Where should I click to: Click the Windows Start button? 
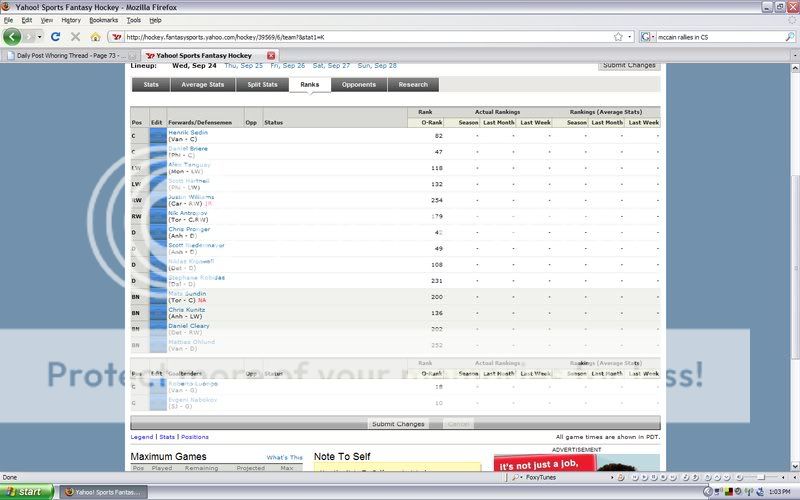coord(30,492)
